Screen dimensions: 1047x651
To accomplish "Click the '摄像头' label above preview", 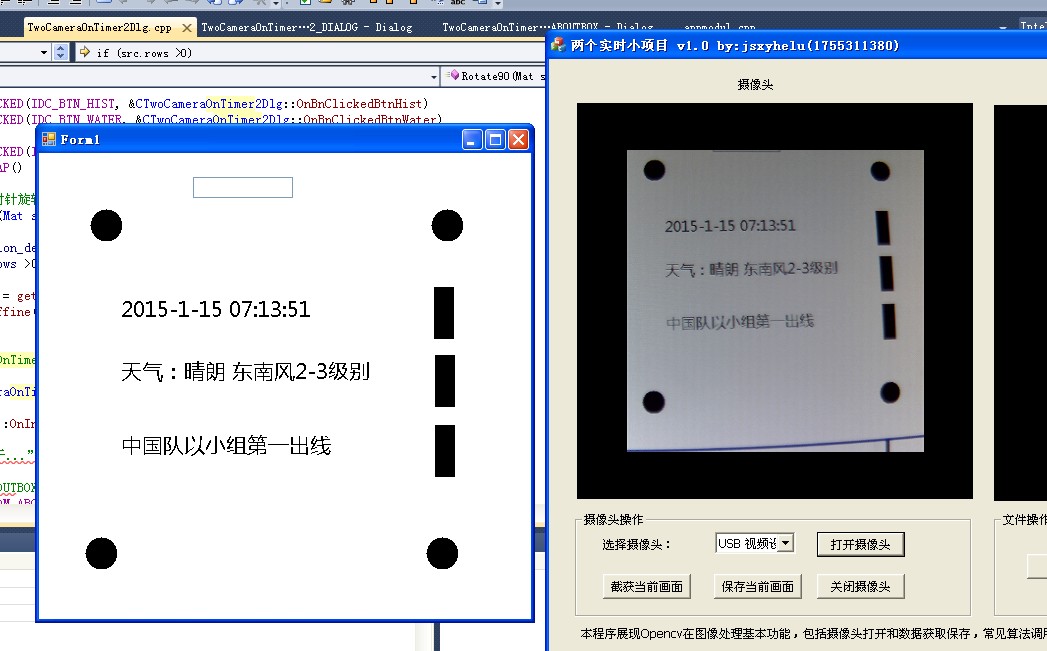I will click(x=755, y=85).
